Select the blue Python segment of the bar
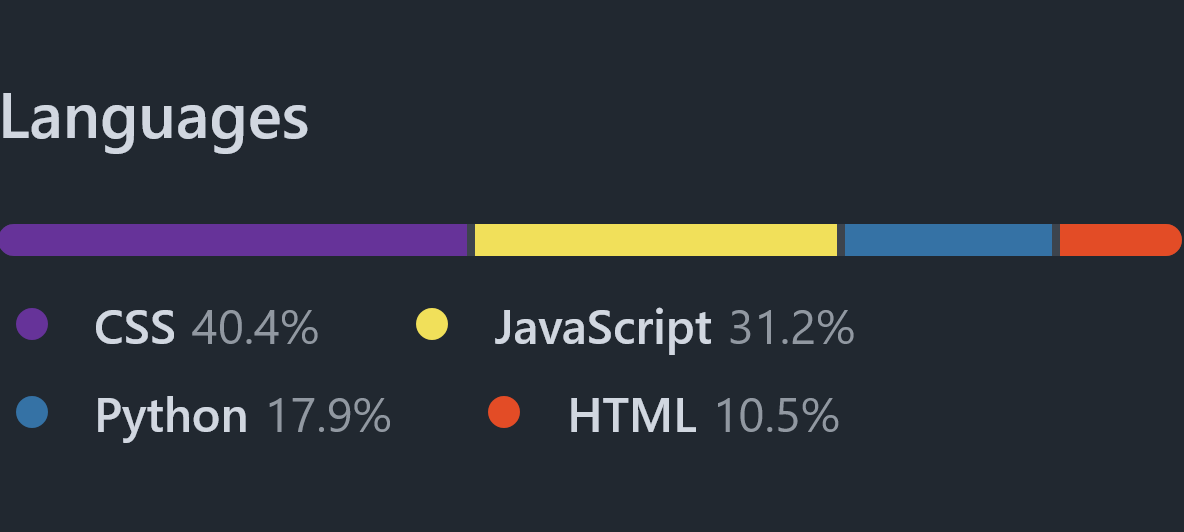 tap(948, 240)
